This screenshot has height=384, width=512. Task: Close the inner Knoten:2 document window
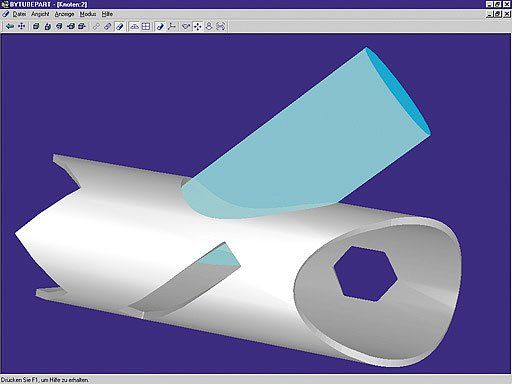pos(507,14)
